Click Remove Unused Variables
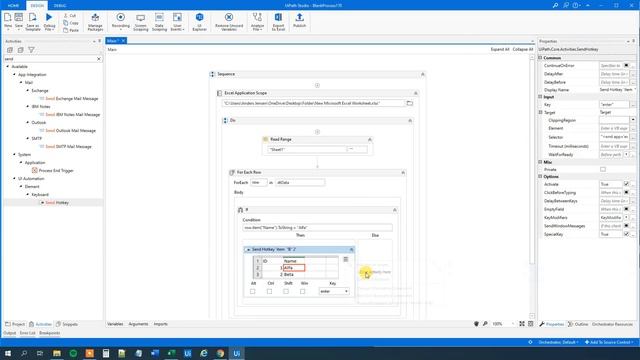The width and height of the screenshot is (640, 360). [x=229, y=22]
